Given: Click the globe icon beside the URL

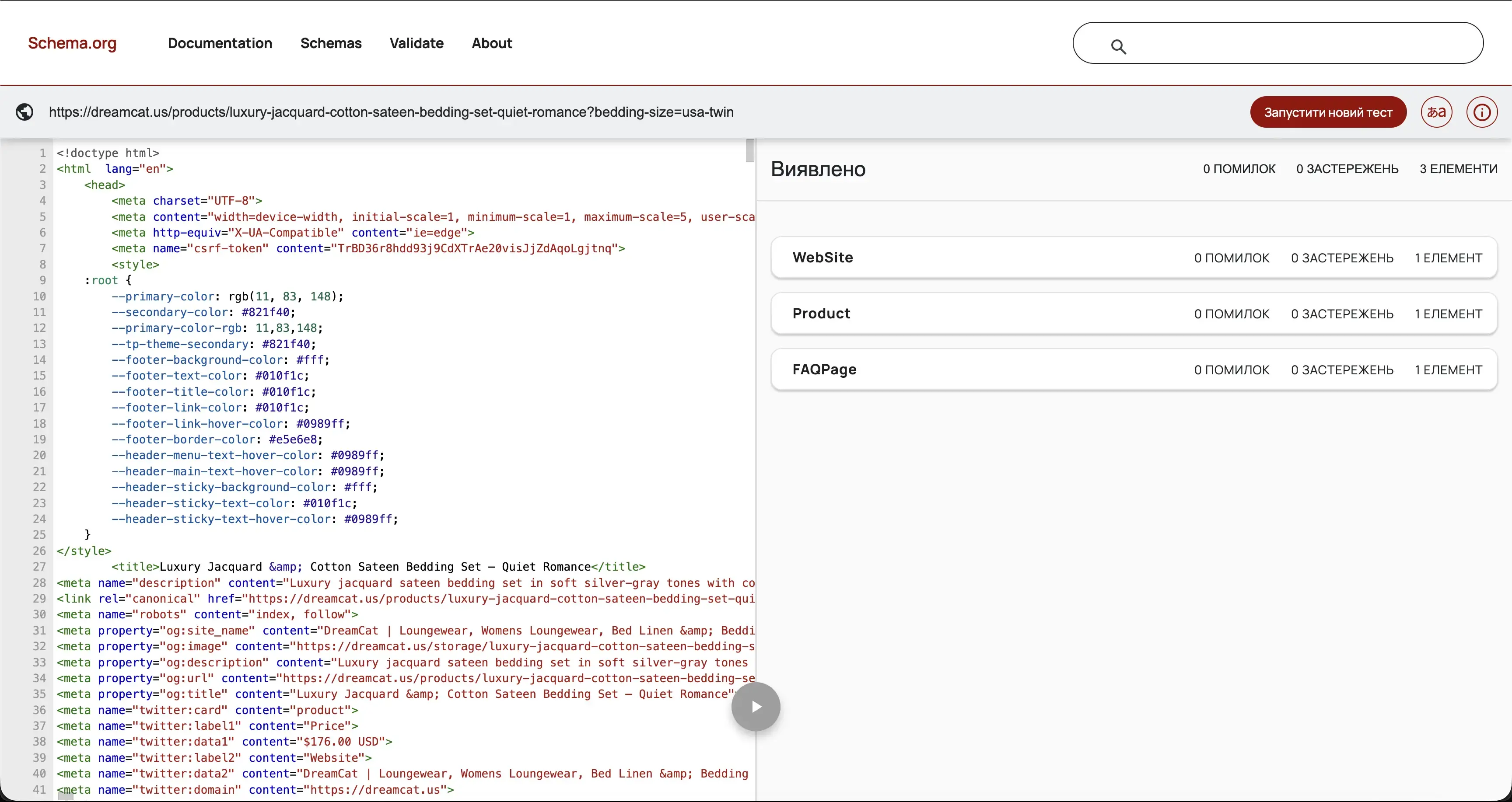Looking at the screenshot, I should pyautogui.click(x=24, y=112).
